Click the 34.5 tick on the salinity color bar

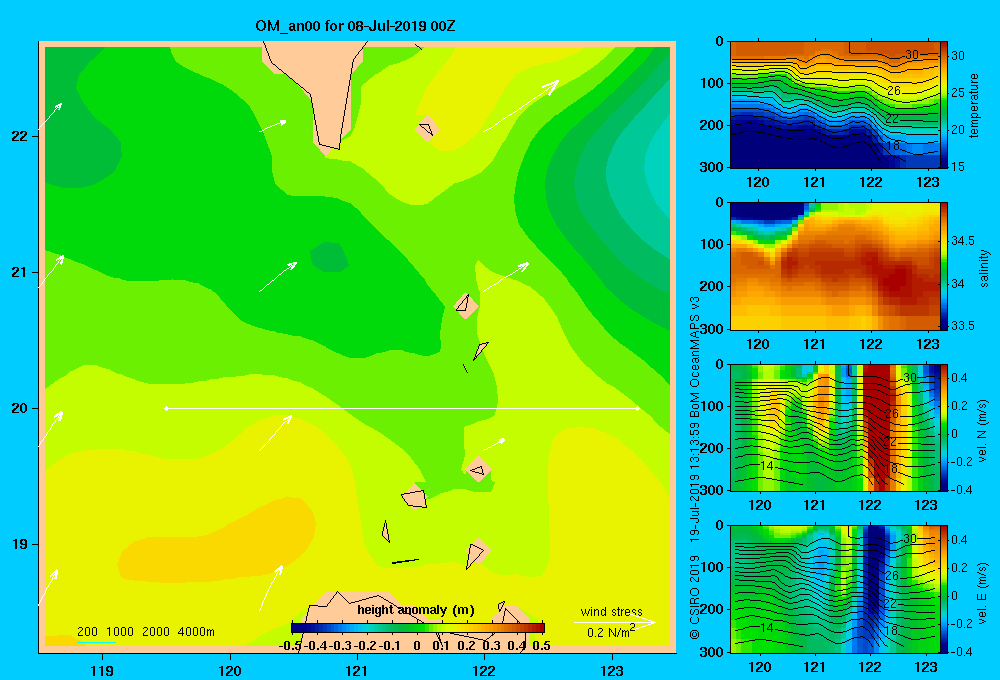(963, 240)
